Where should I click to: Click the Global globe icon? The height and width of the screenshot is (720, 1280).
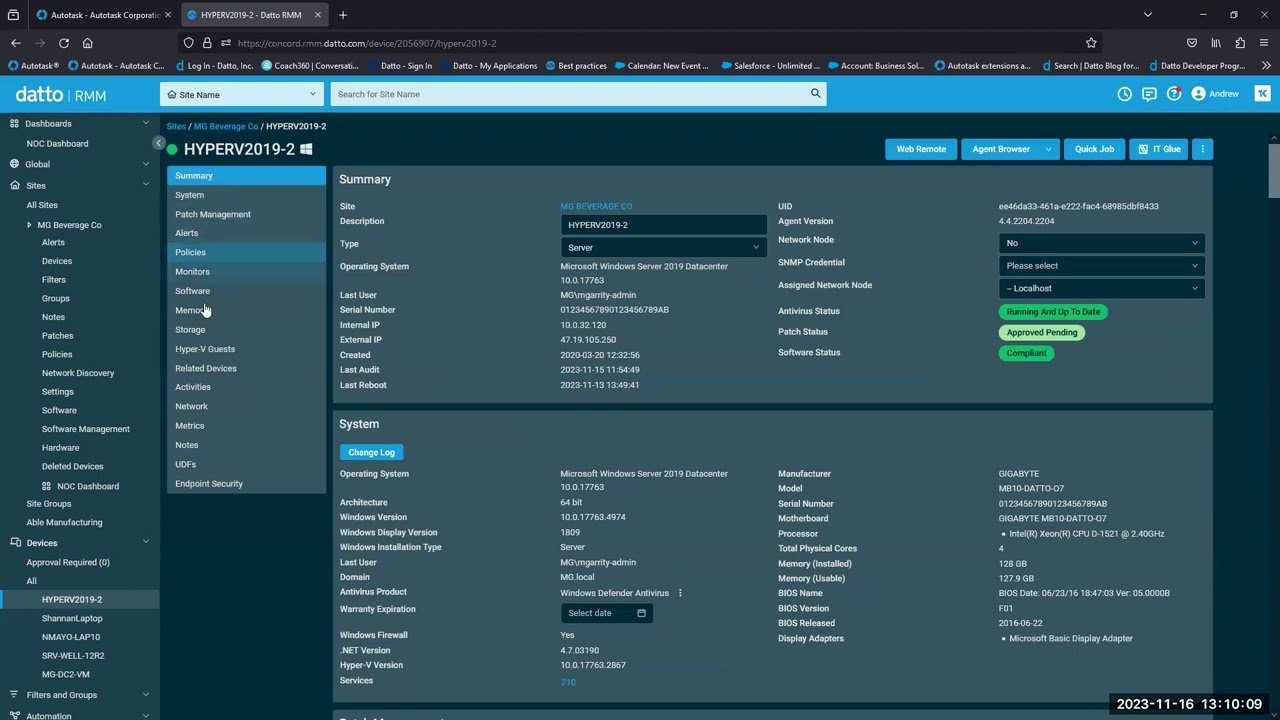14,164
